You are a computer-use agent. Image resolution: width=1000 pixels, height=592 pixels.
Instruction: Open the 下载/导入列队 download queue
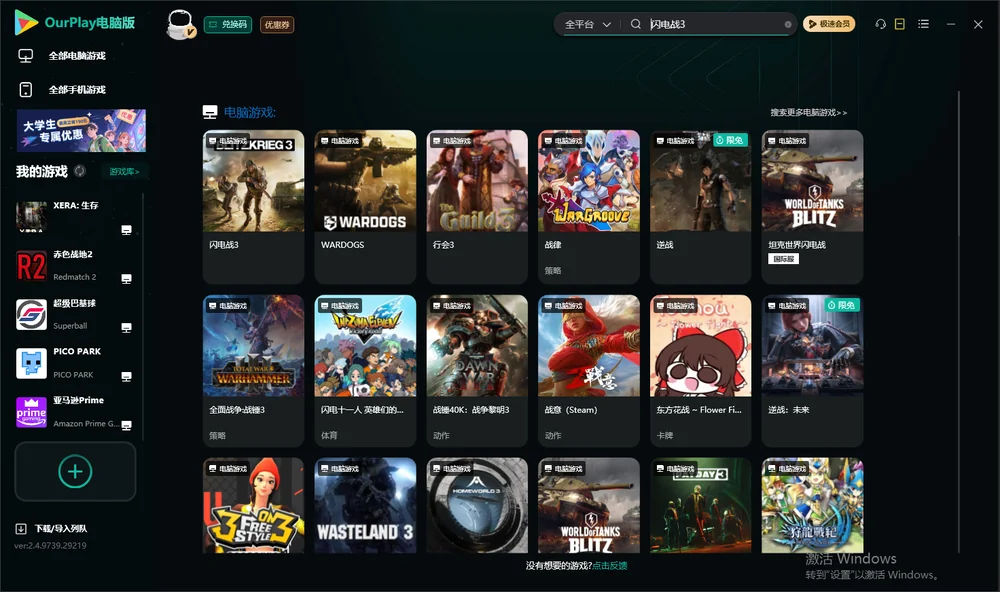tap(52, 529)
